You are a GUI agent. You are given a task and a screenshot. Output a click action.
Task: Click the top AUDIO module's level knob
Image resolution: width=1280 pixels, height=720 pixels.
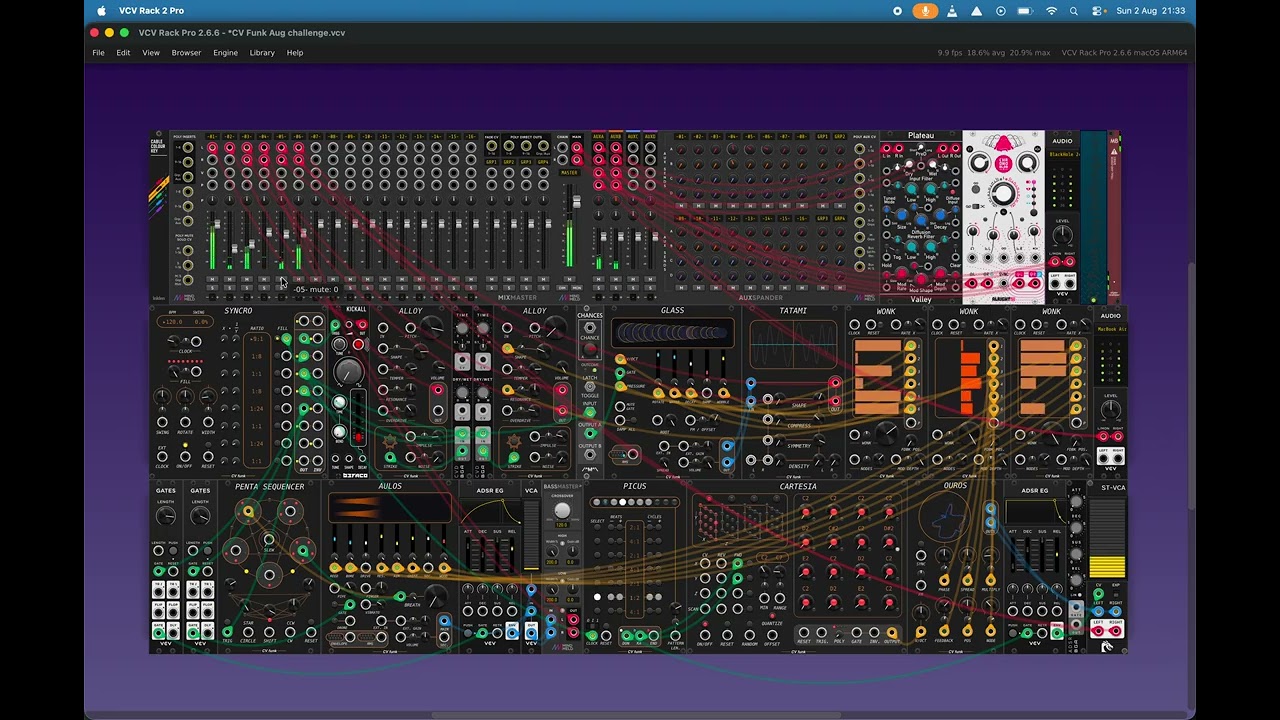1063,237
